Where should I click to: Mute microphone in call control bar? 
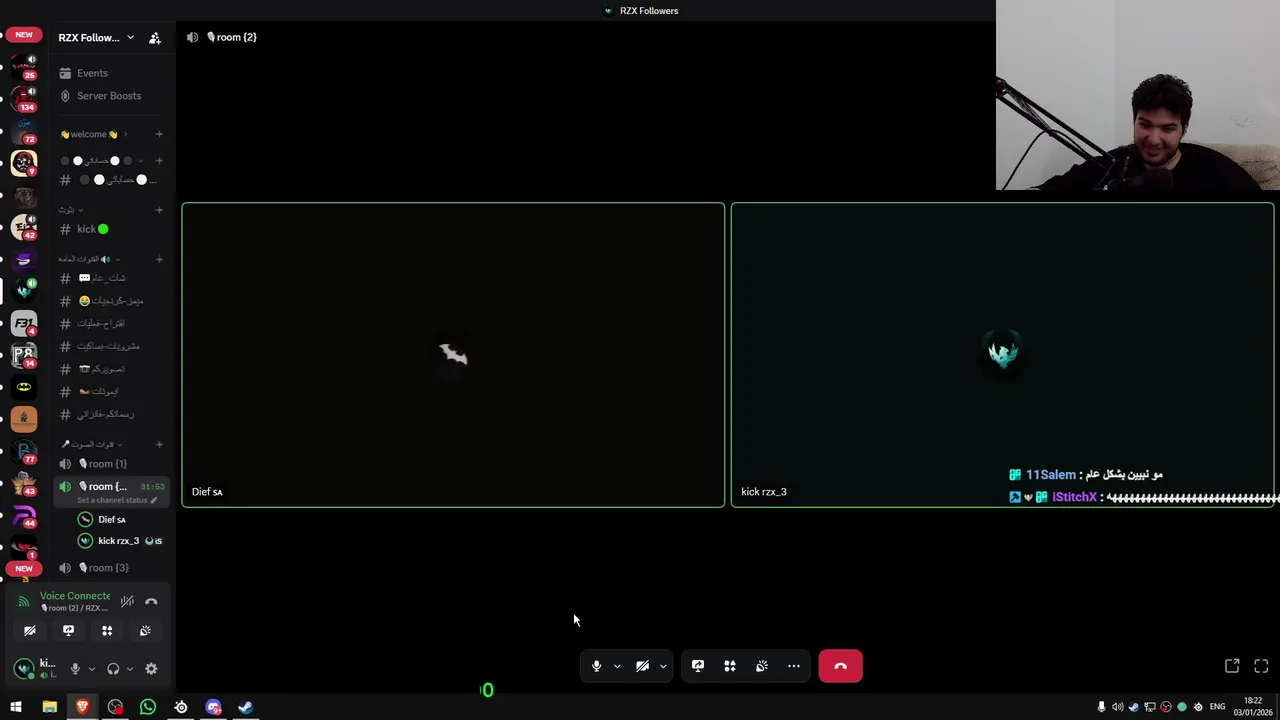pyautogui.click(x=596, y=666)
